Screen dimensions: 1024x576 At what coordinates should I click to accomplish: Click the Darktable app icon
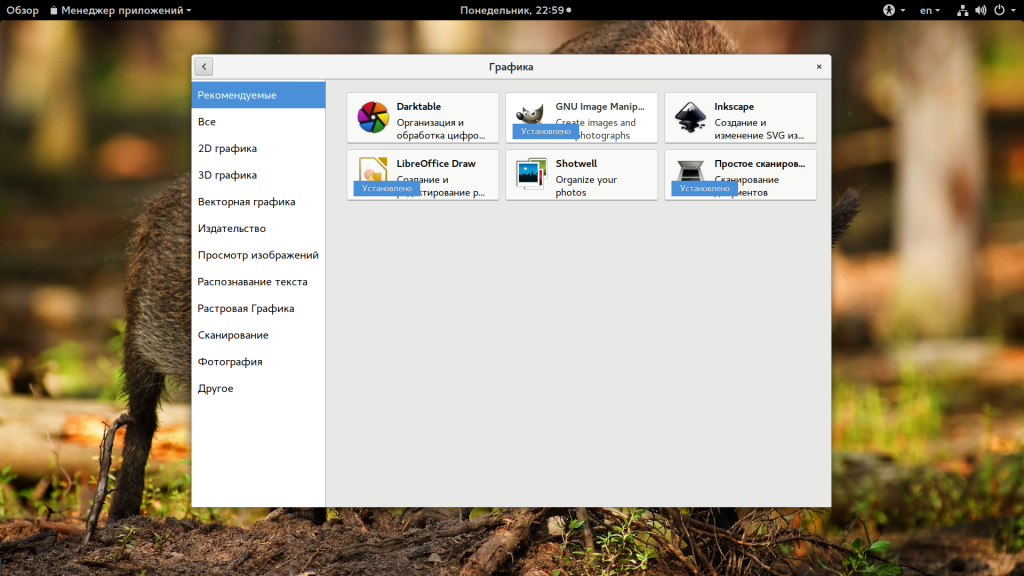tap(373, 118)
